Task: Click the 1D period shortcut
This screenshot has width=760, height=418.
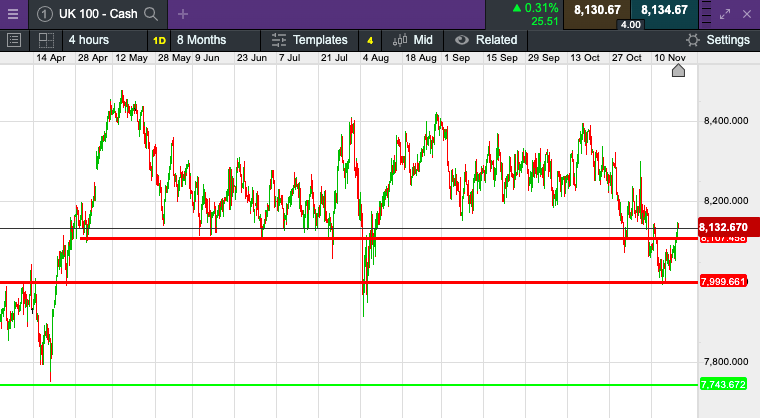Action: pos(159,40)
